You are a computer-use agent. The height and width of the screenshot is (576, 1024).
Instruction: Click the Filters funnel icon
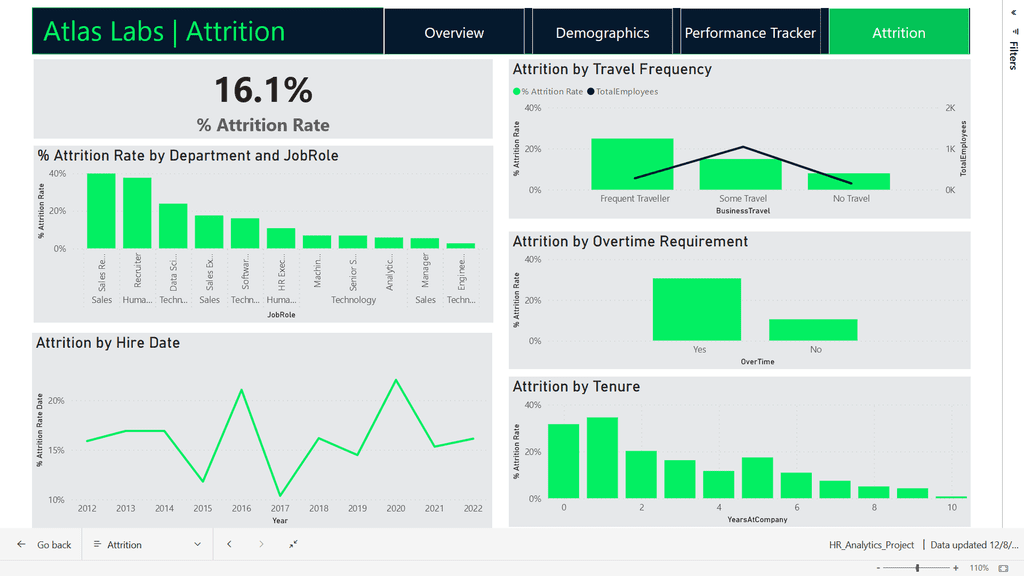point(1014,31)
